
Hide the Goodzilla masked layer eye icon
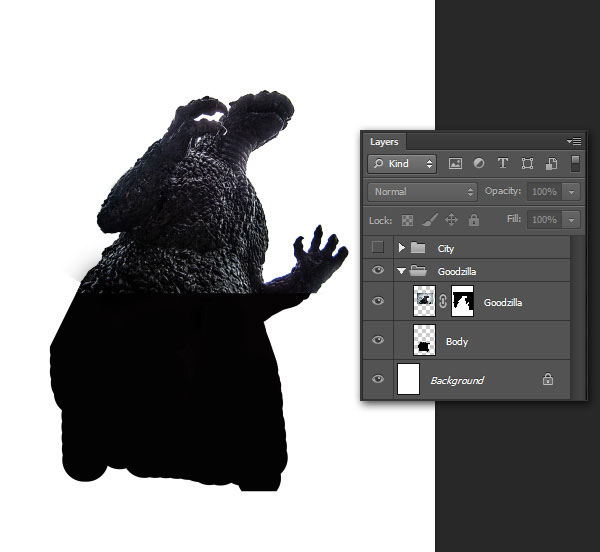point(378,301)
